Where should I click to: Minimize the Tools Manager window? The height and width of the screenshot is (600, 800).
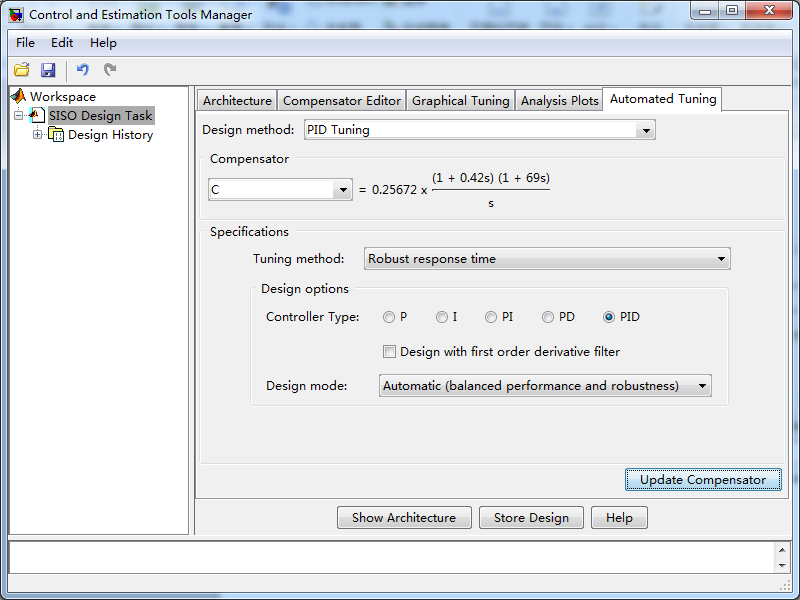tap(705, 11)
